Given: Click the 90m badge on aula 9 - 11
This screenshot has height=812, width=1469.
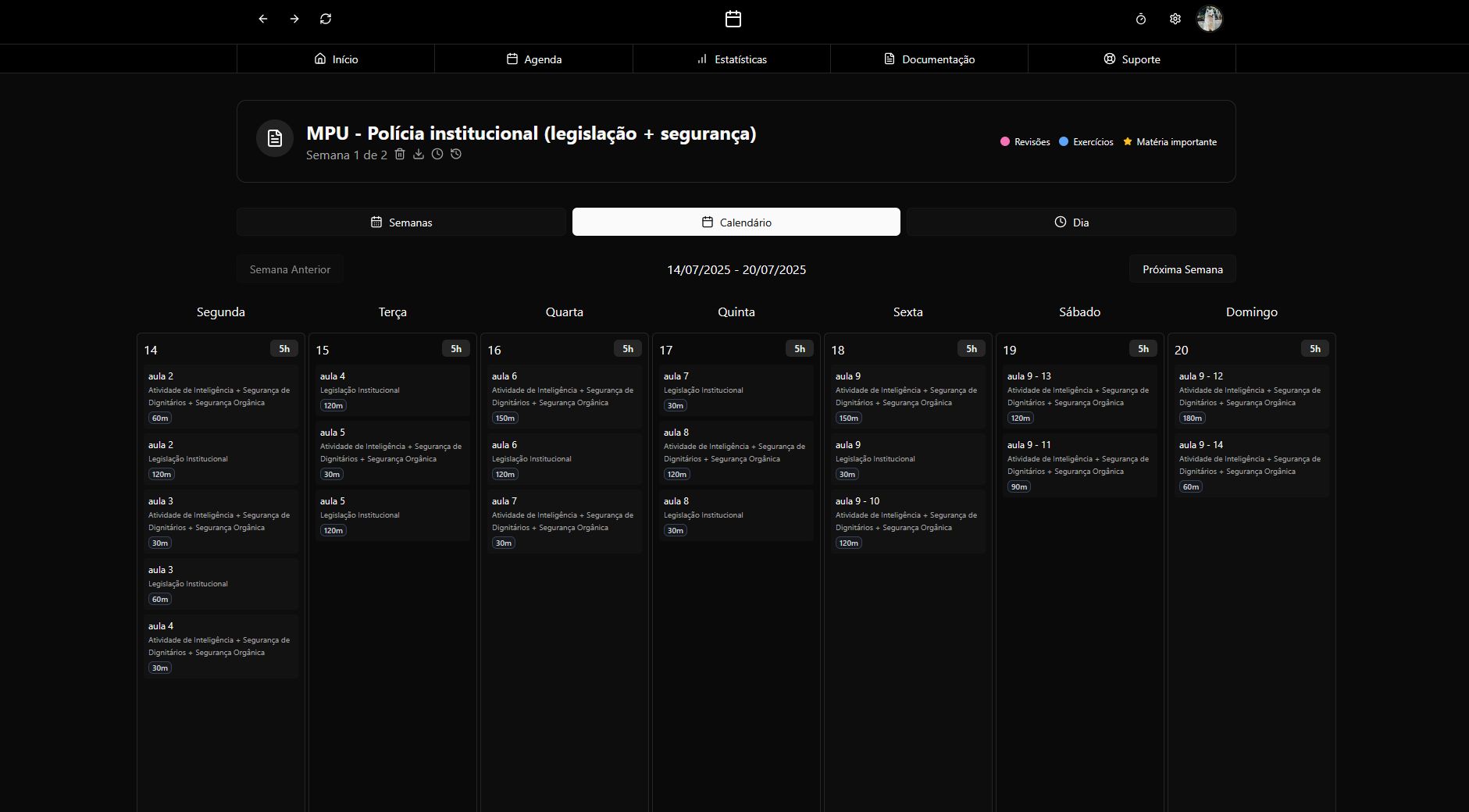Looking at the screenshot, I should (x=1019, y=486).
